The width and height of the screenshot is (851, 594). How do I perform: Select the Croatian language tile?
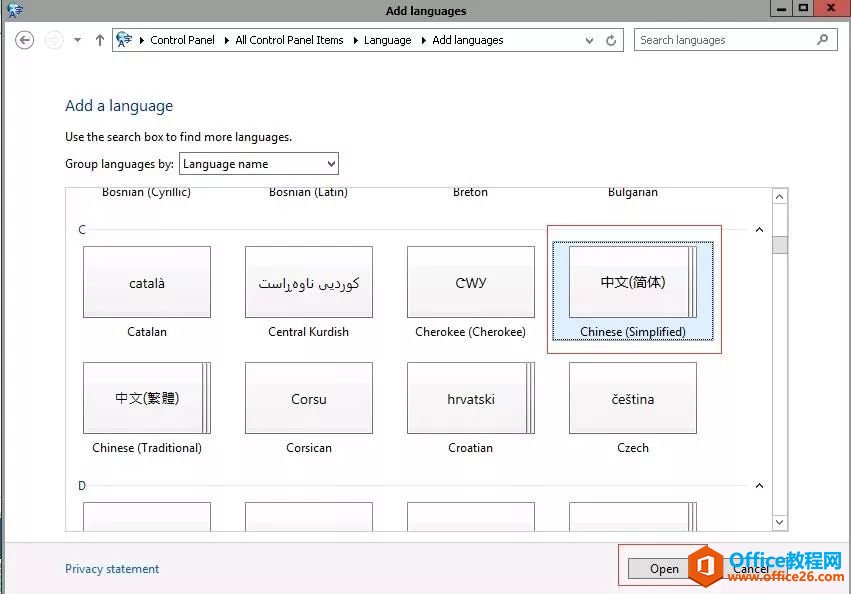tap(471, 408)
